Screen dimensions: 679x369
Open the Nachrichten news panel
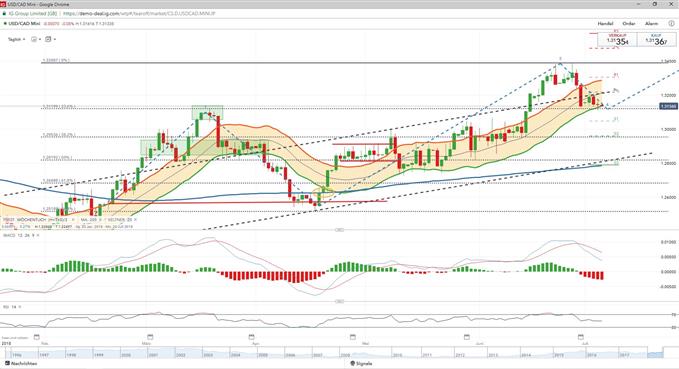[21, 363]
